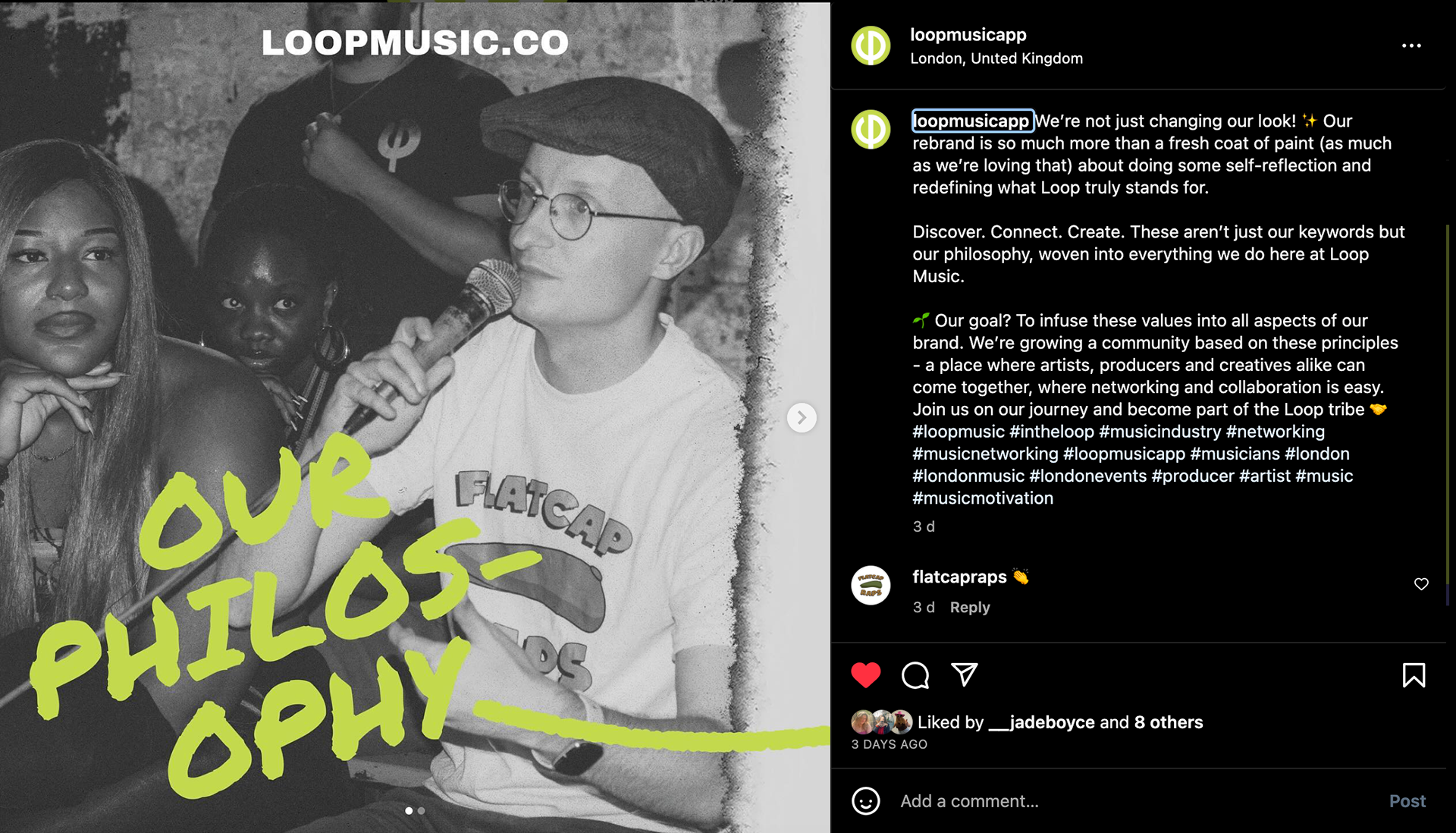The image size is (1456, 833).
Task: Save post with bookmark icon
Action: pos(1414,674)
